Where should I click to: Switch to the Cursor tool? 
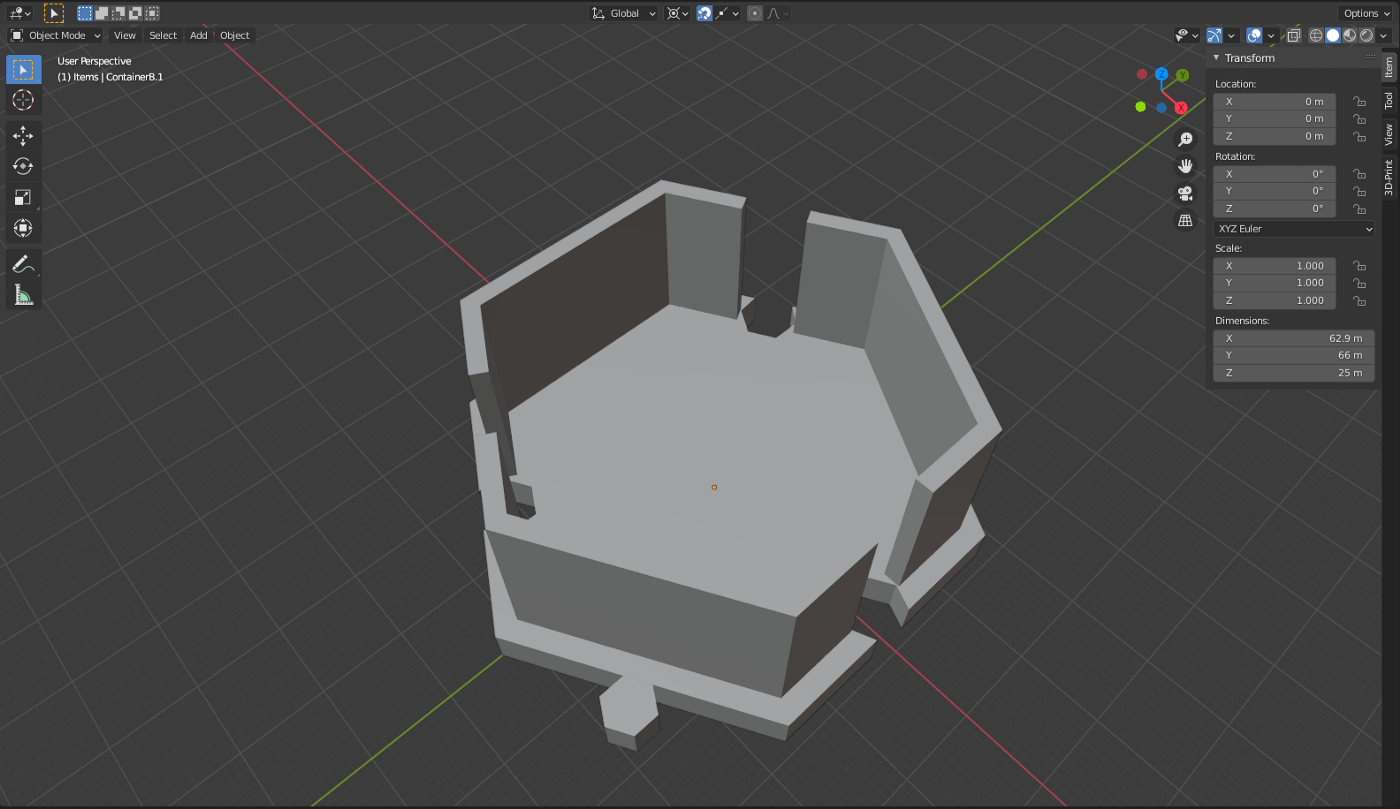(23, 99)
